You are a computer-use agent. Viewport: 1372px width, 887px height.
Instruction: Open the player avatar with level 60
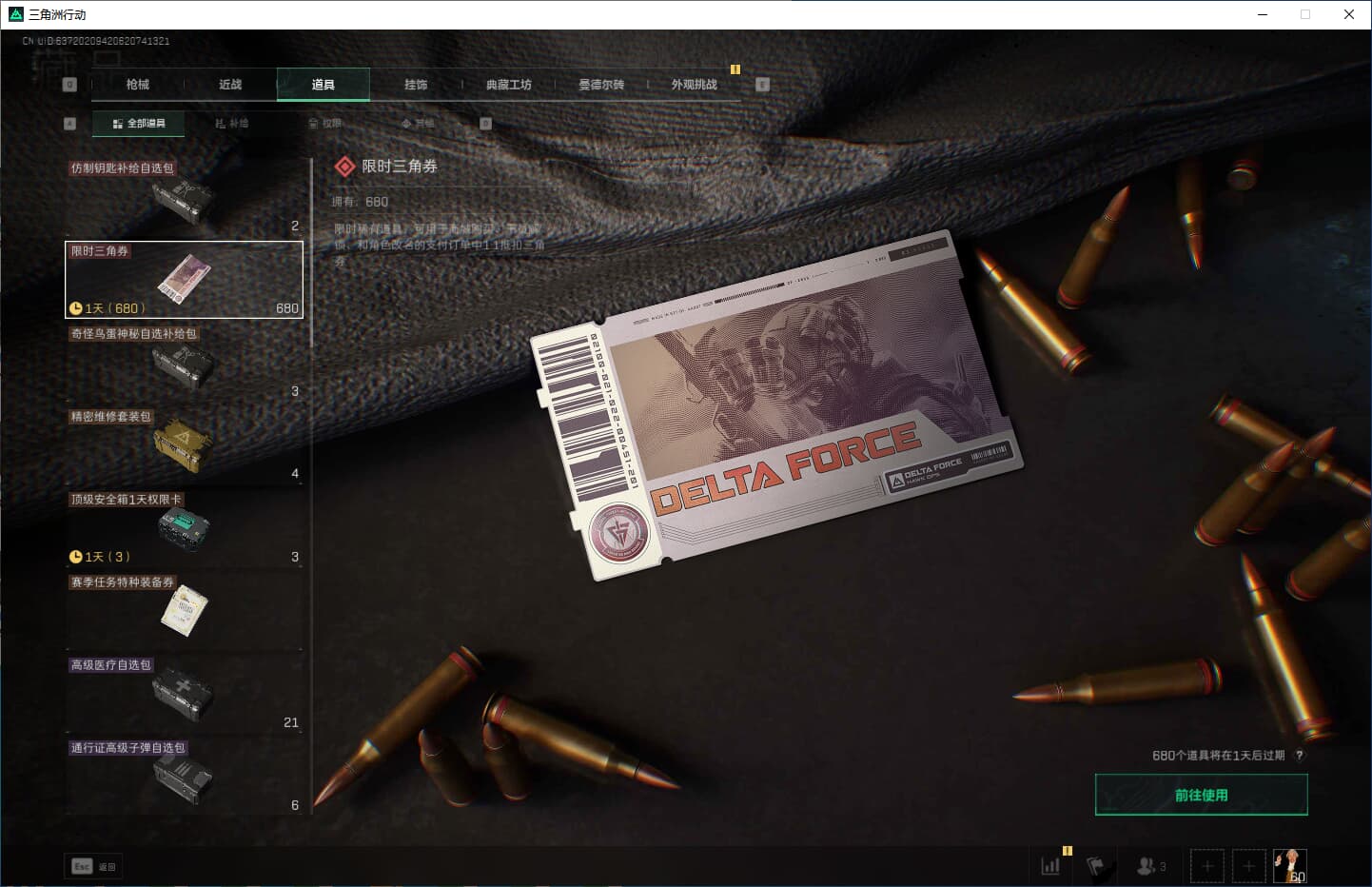coord(1290,866)
